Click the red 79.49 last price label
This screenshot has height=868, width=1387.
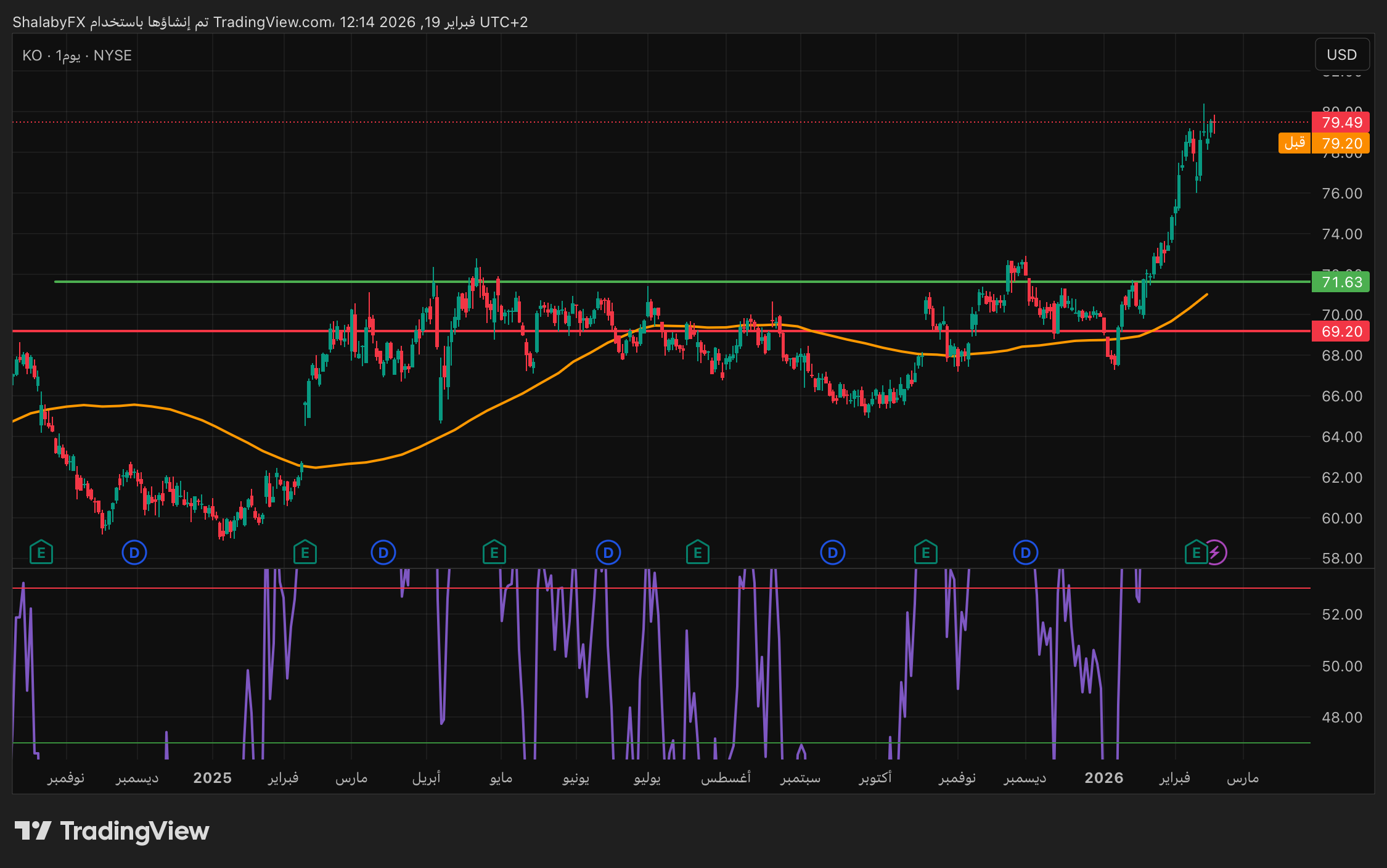point(1341,122)
